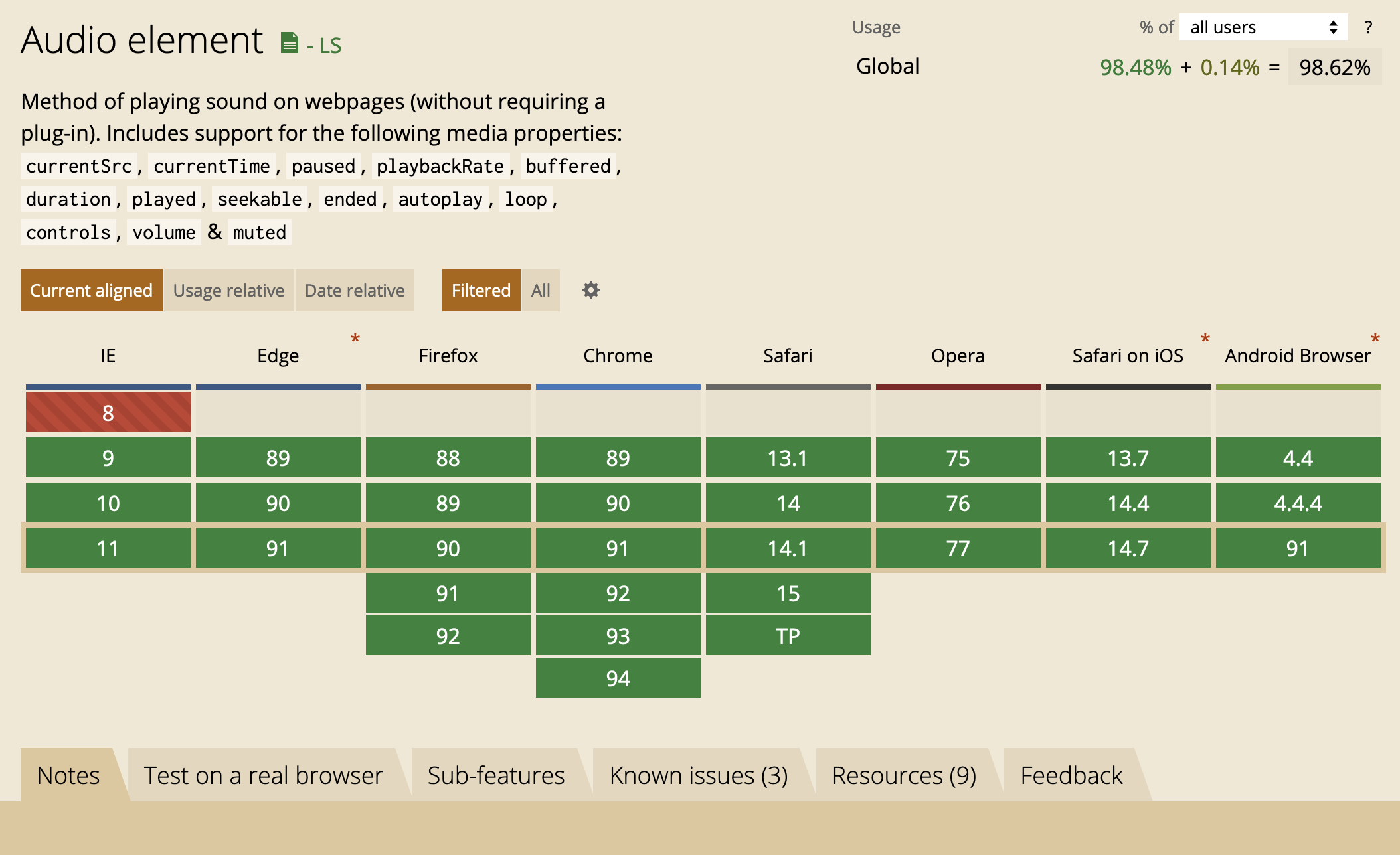This screenshot has width=1400, height=855.
Task: Click the Safari TP version cell
Action: tap(788, 635)
